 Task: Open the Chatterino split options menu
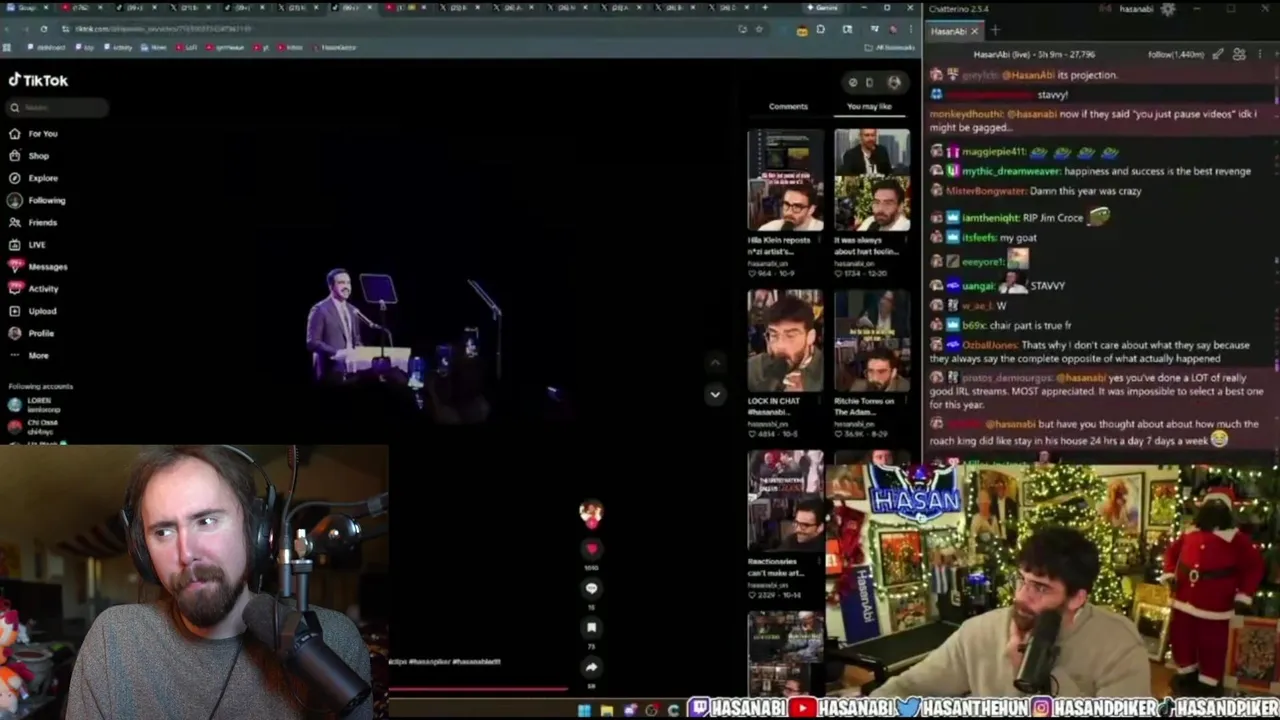pos(1262,54)
